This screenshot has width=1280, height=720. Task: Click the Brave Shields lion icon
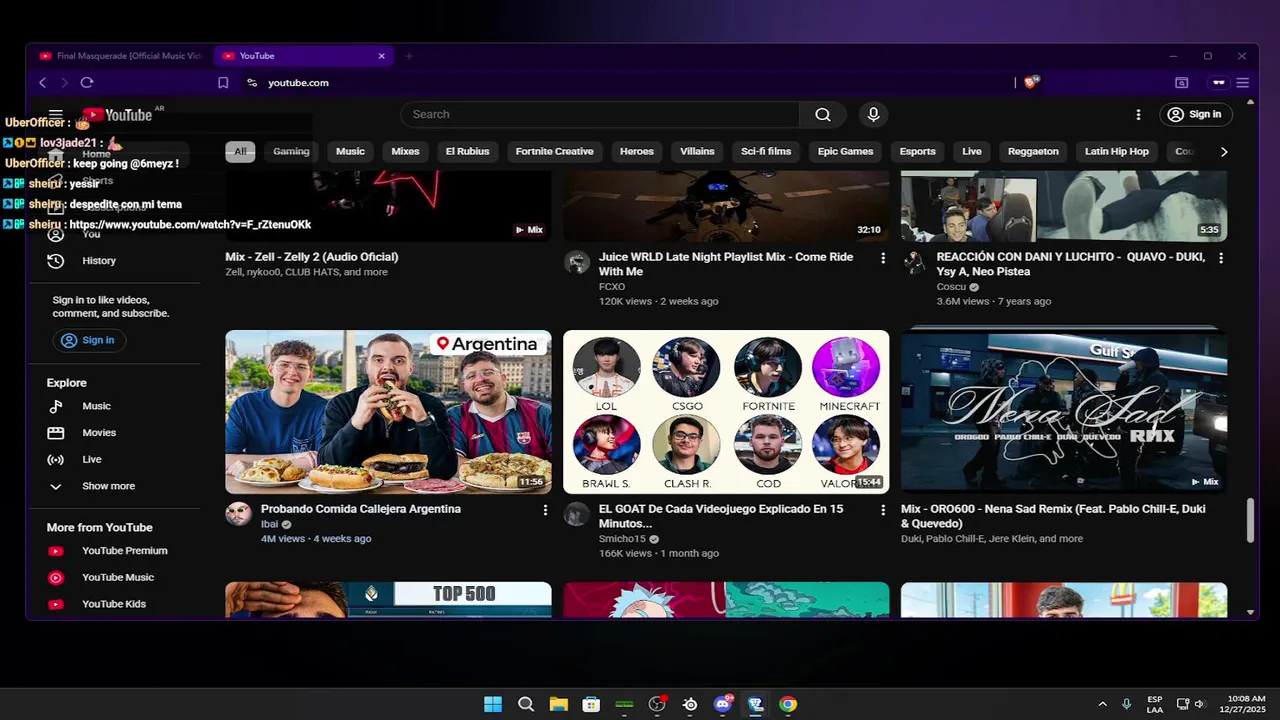coord(1031,82)
